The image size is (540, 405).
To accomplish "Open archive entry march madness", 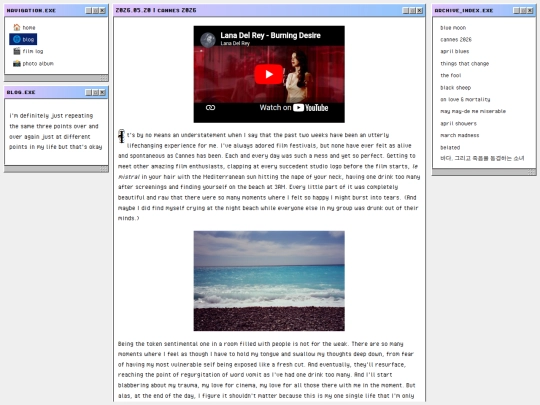I will tap(459, 135).
